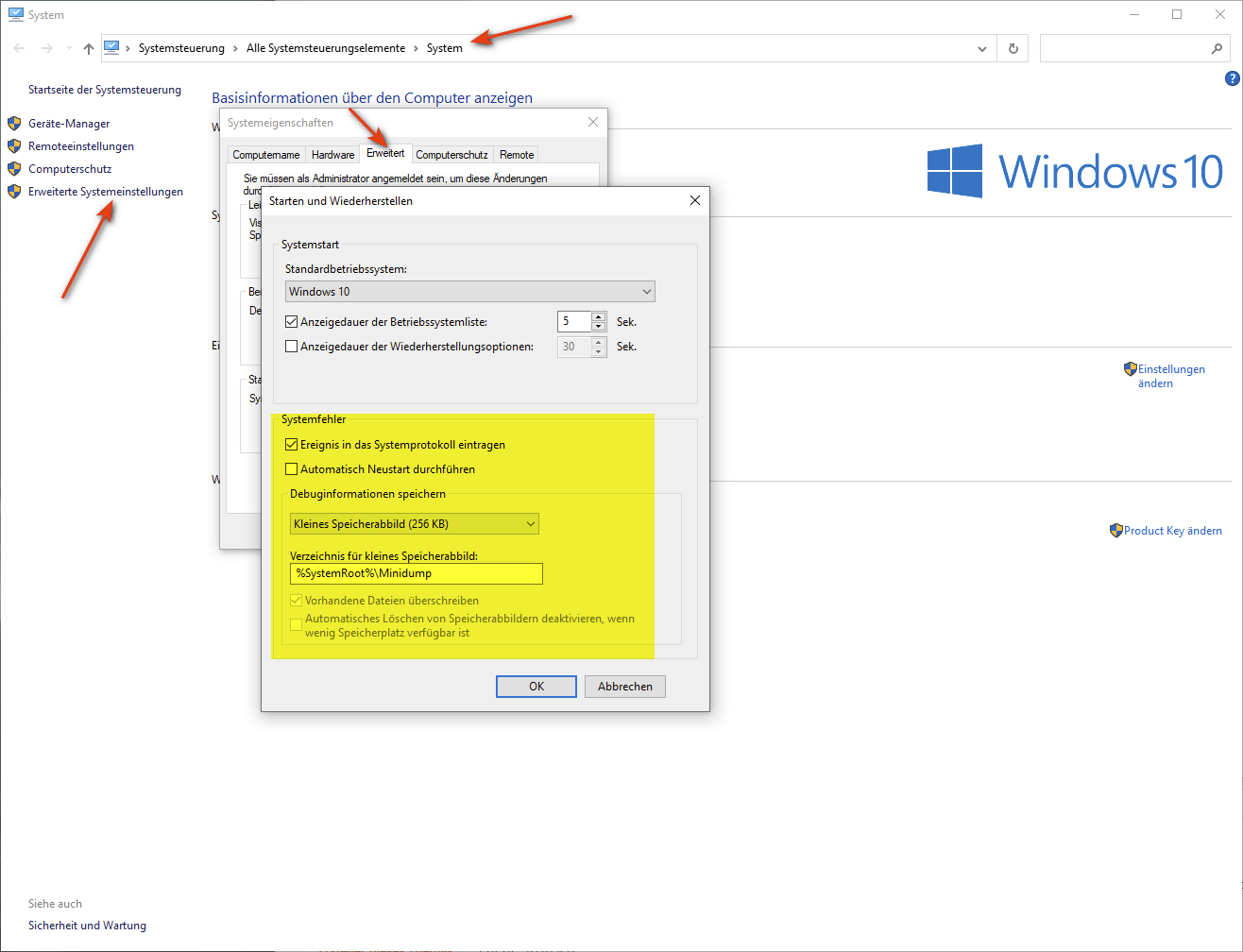
Task: Maximize the System window
Action: tap(1177, 14)
